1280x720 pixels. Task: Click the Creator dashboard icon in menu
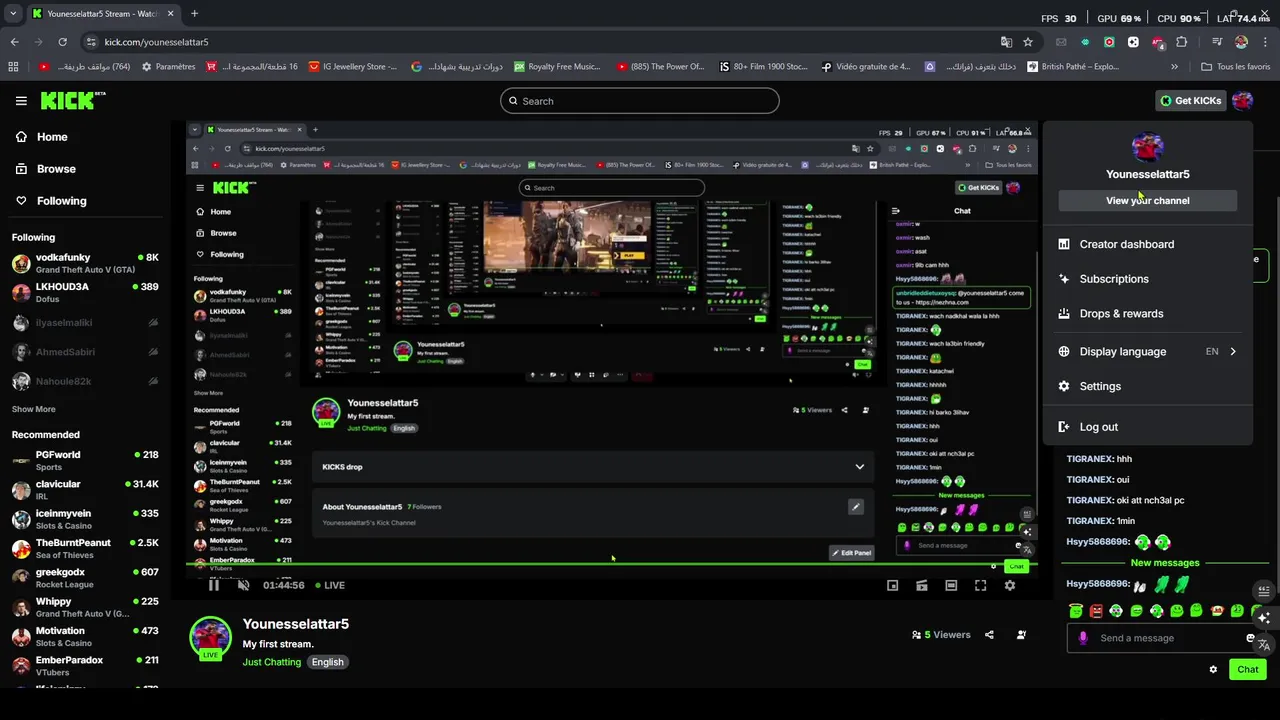[x=1064, y=244]
